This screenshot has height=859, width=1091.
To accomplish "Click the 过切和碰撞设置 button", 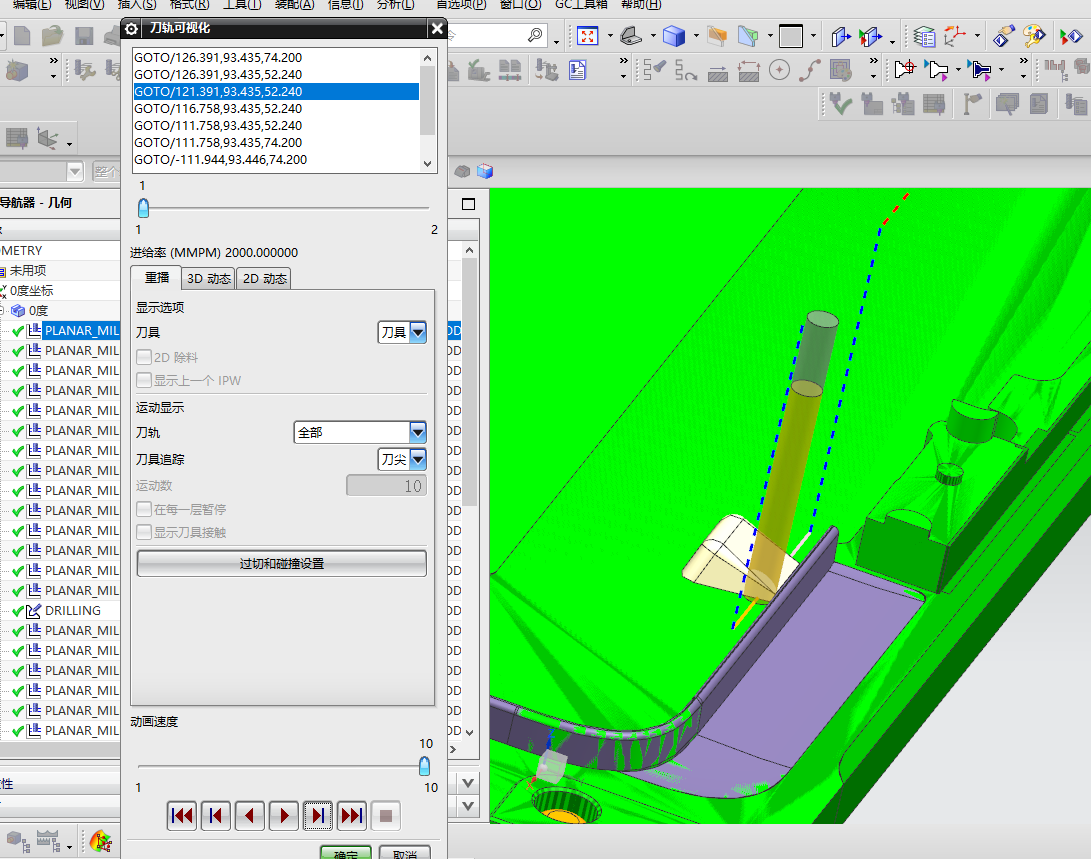I will coord(281,564).
